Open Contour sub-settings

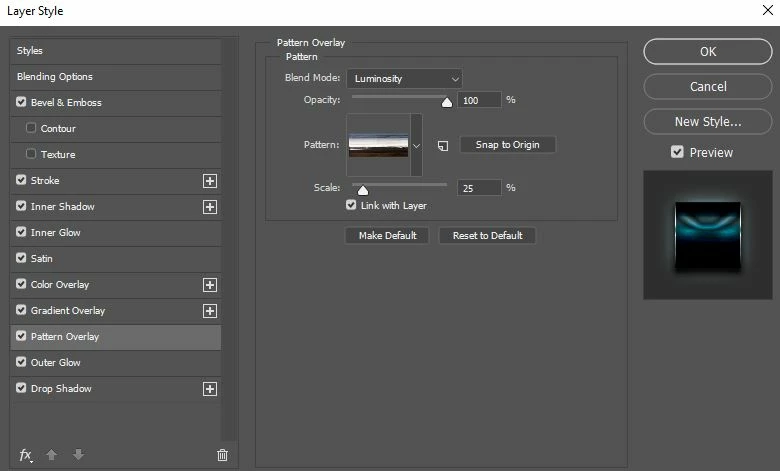coord(58,128)
